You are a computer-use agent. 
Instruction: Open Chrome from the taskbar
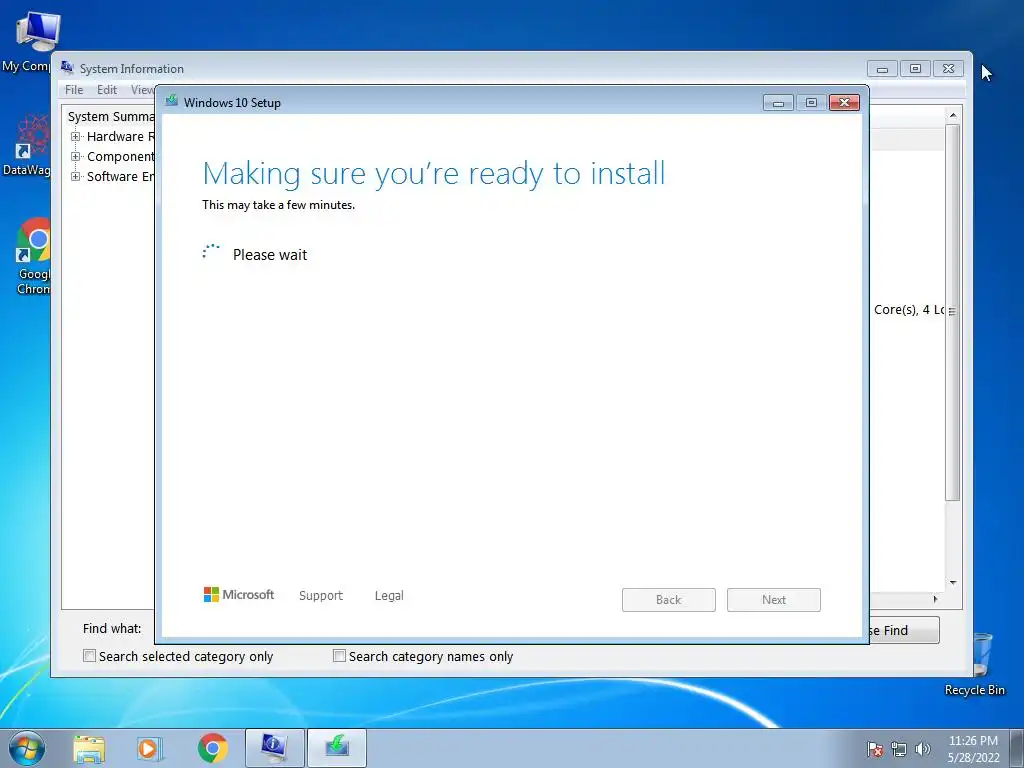213,748
